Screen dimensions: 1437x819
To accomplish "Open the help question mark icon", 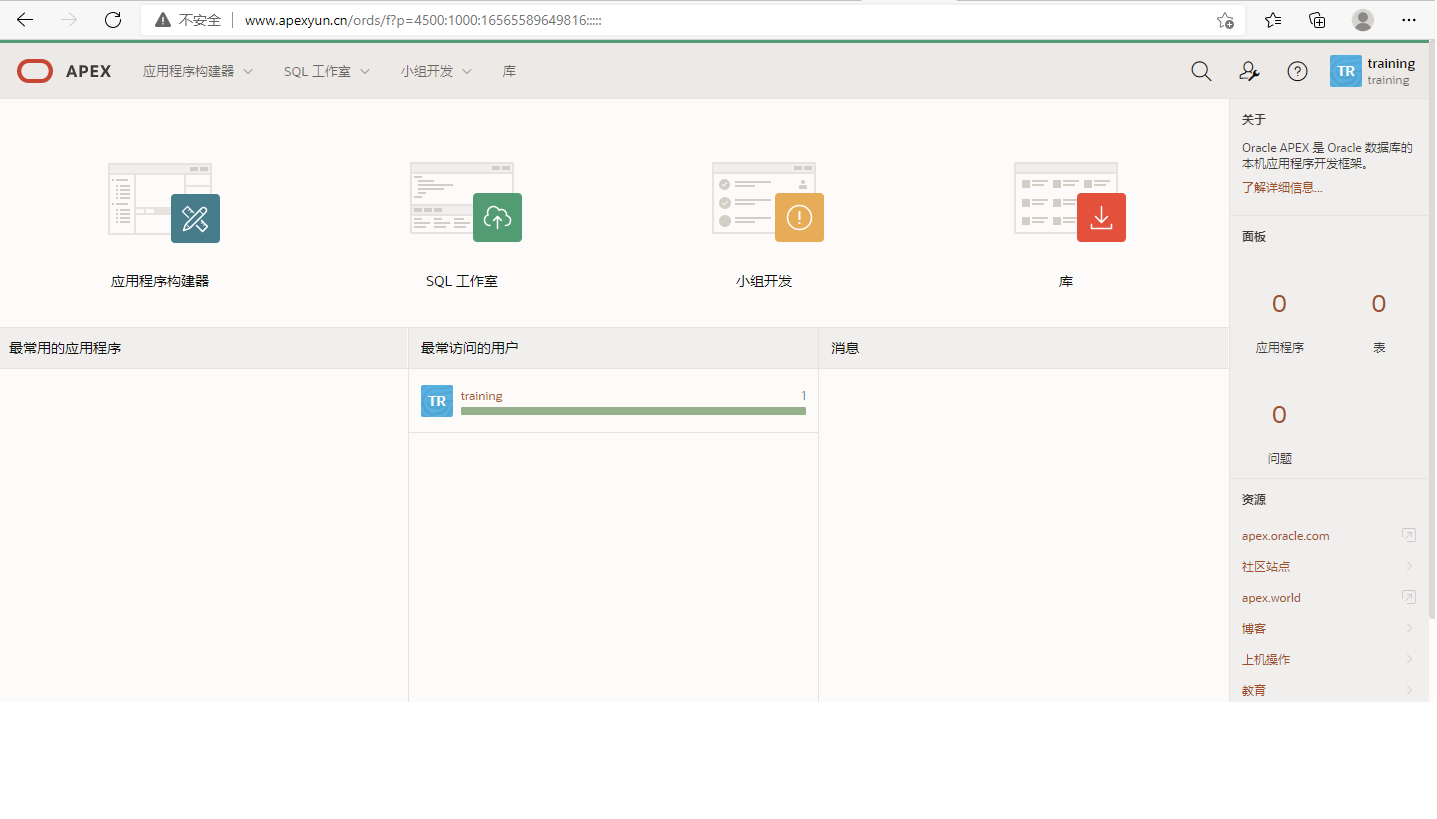I will (1297, 71).
